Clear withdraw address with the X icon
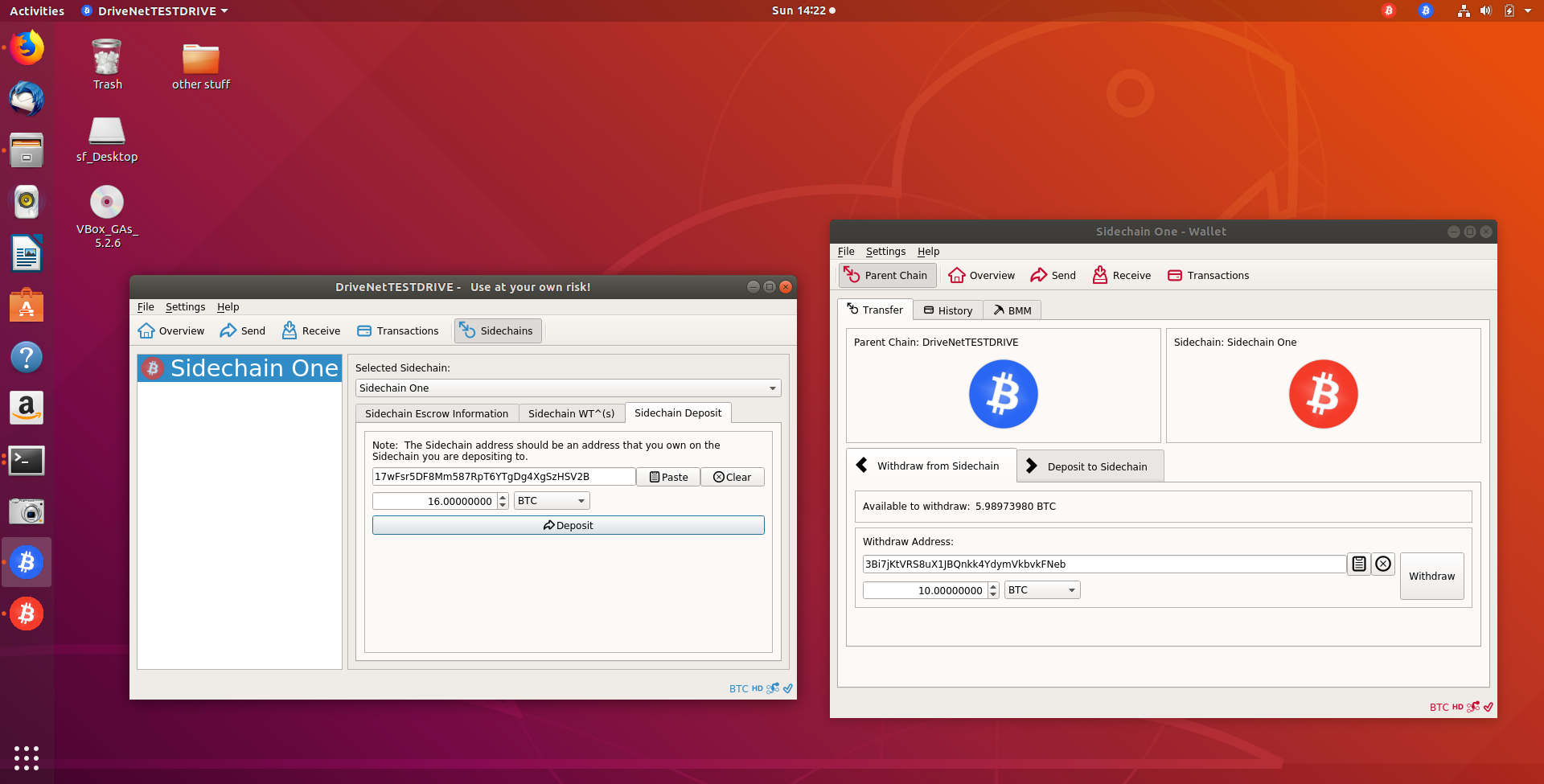Screen dimensions: 1544x784 tap(1383, 564)
